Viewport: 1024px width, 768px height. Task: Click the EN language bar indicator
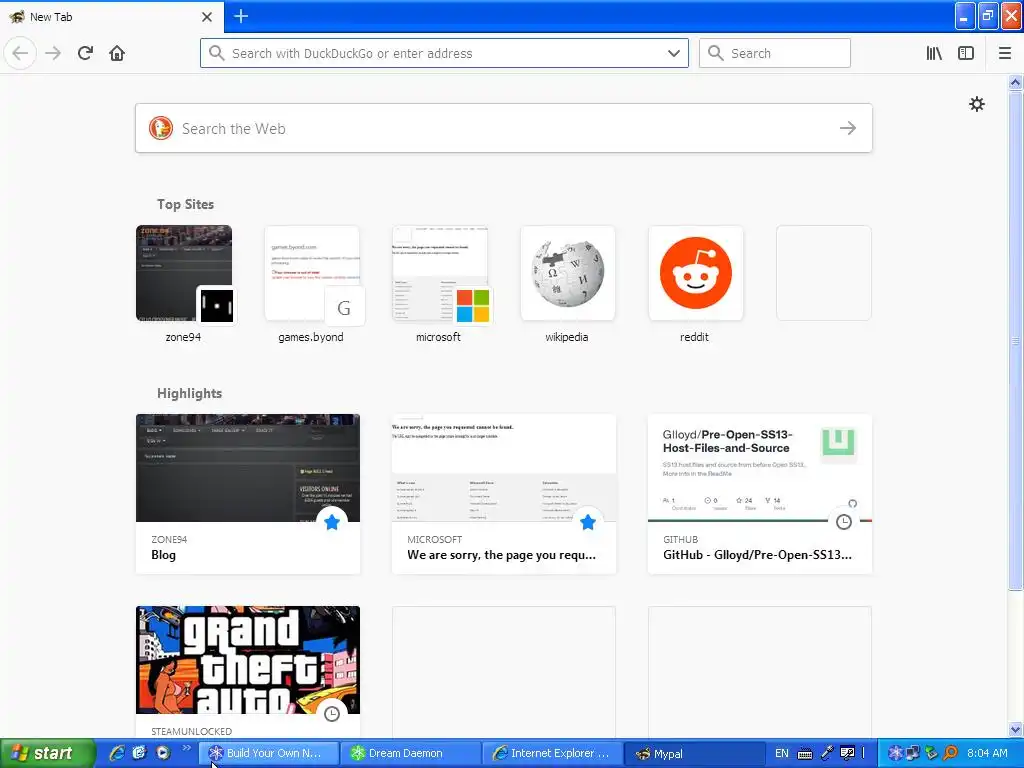point(782,753)
